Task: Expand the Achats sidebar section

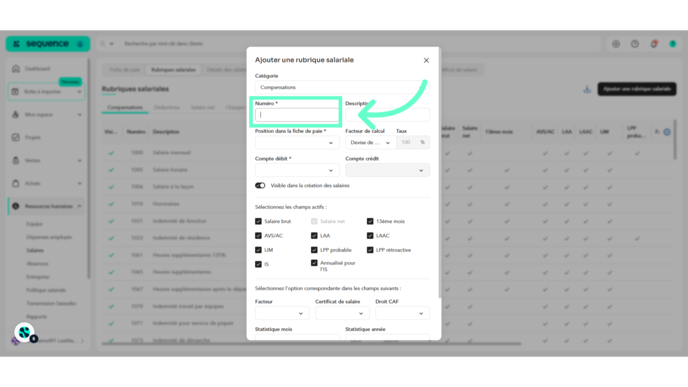Action: 79,183
